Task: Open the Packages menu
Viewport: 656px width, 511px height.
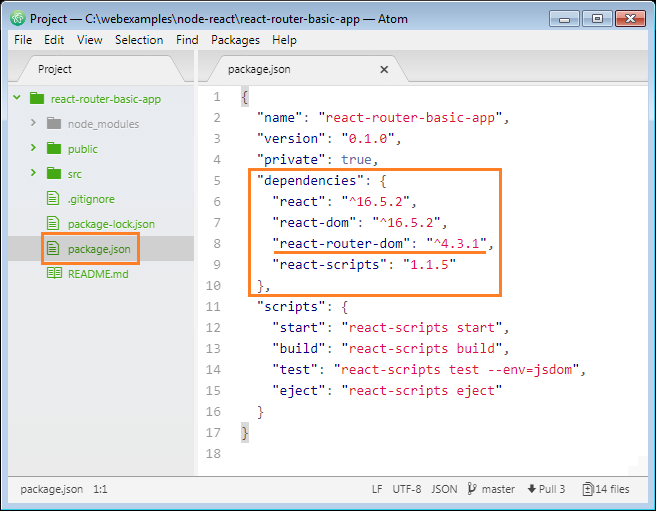Action: coord(235,40)
